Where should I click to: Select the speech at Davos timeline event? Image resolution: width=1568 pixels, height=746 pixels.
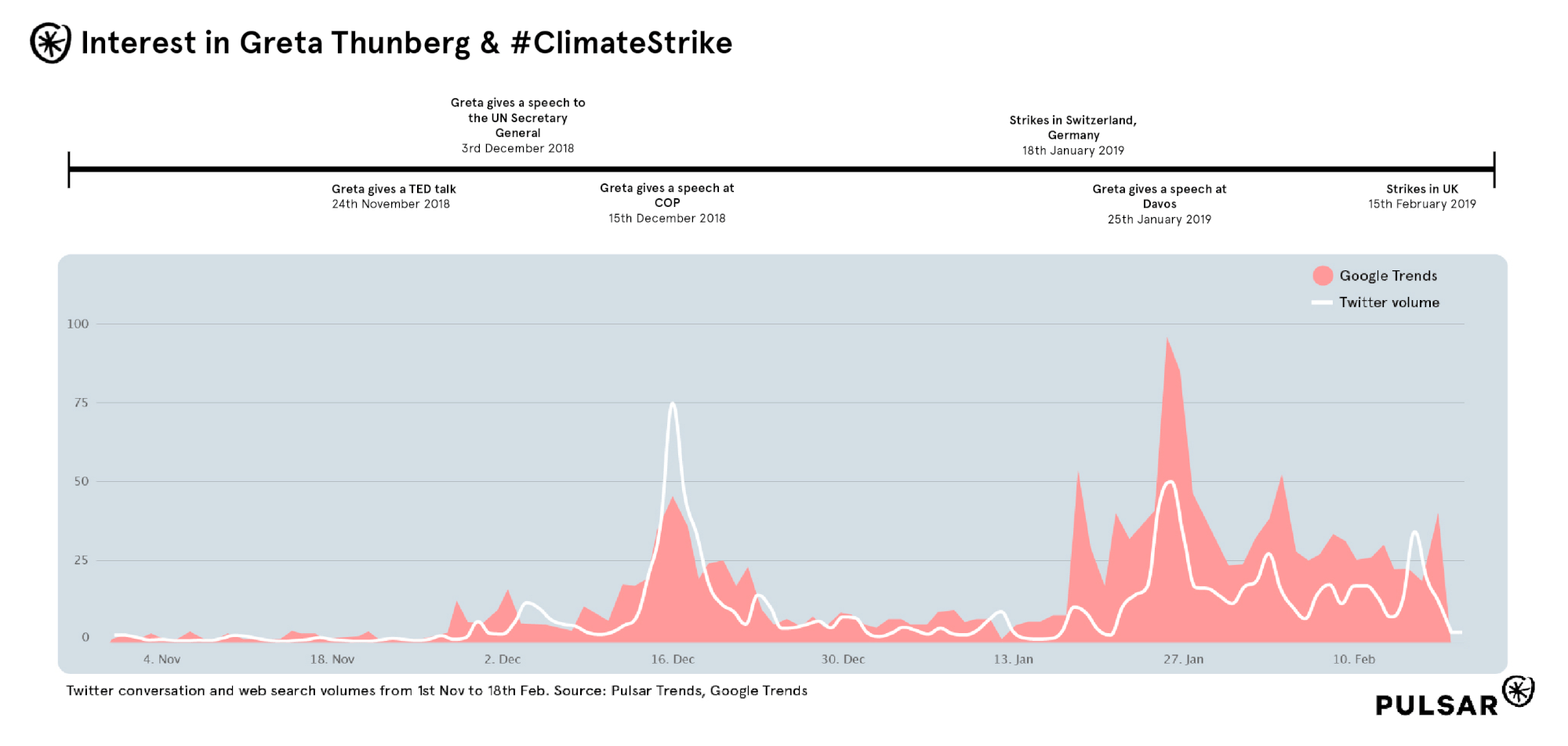click(1159, 204)
